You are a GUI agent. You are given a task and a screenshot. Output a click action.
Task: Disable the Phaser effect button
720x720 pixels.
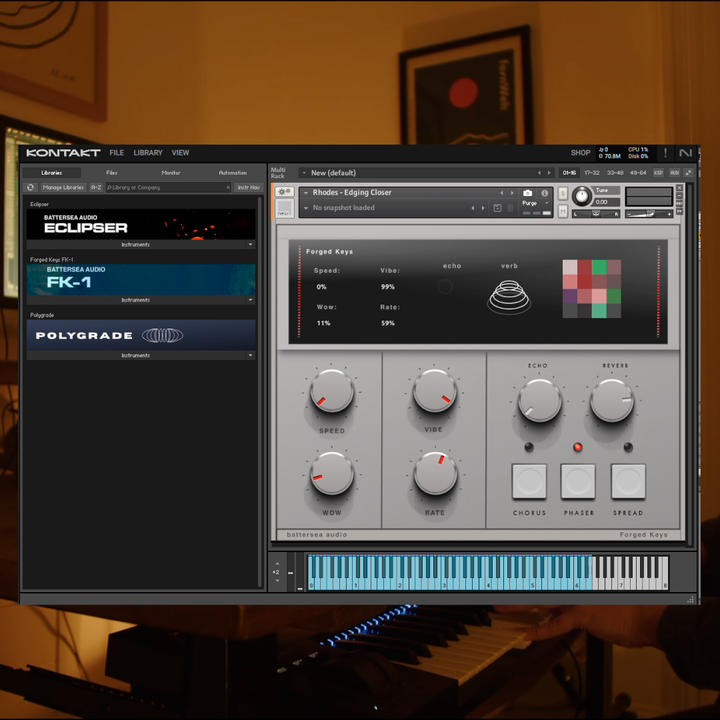[578, 481]
